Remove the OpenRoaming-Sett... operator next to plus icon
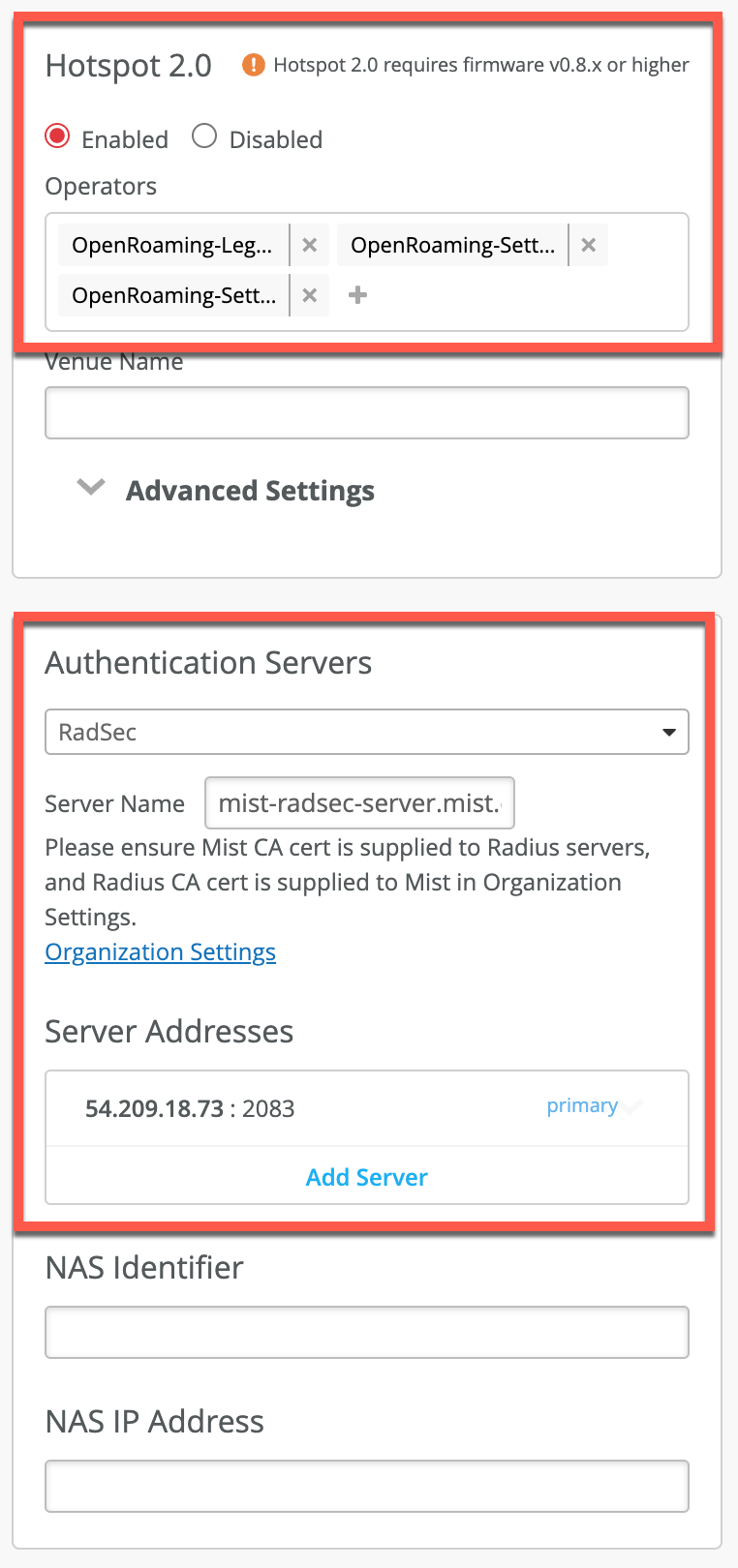 (310, 295)
